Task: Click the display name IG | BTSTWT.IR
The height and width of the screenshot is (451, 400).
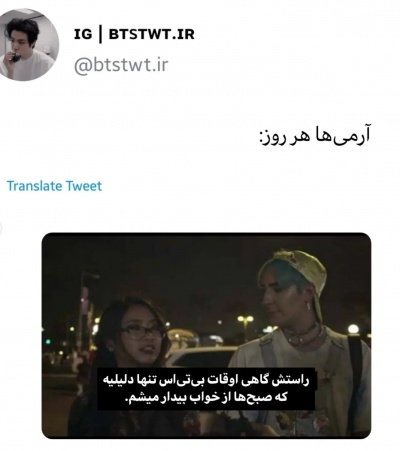Action: point(134,34)
